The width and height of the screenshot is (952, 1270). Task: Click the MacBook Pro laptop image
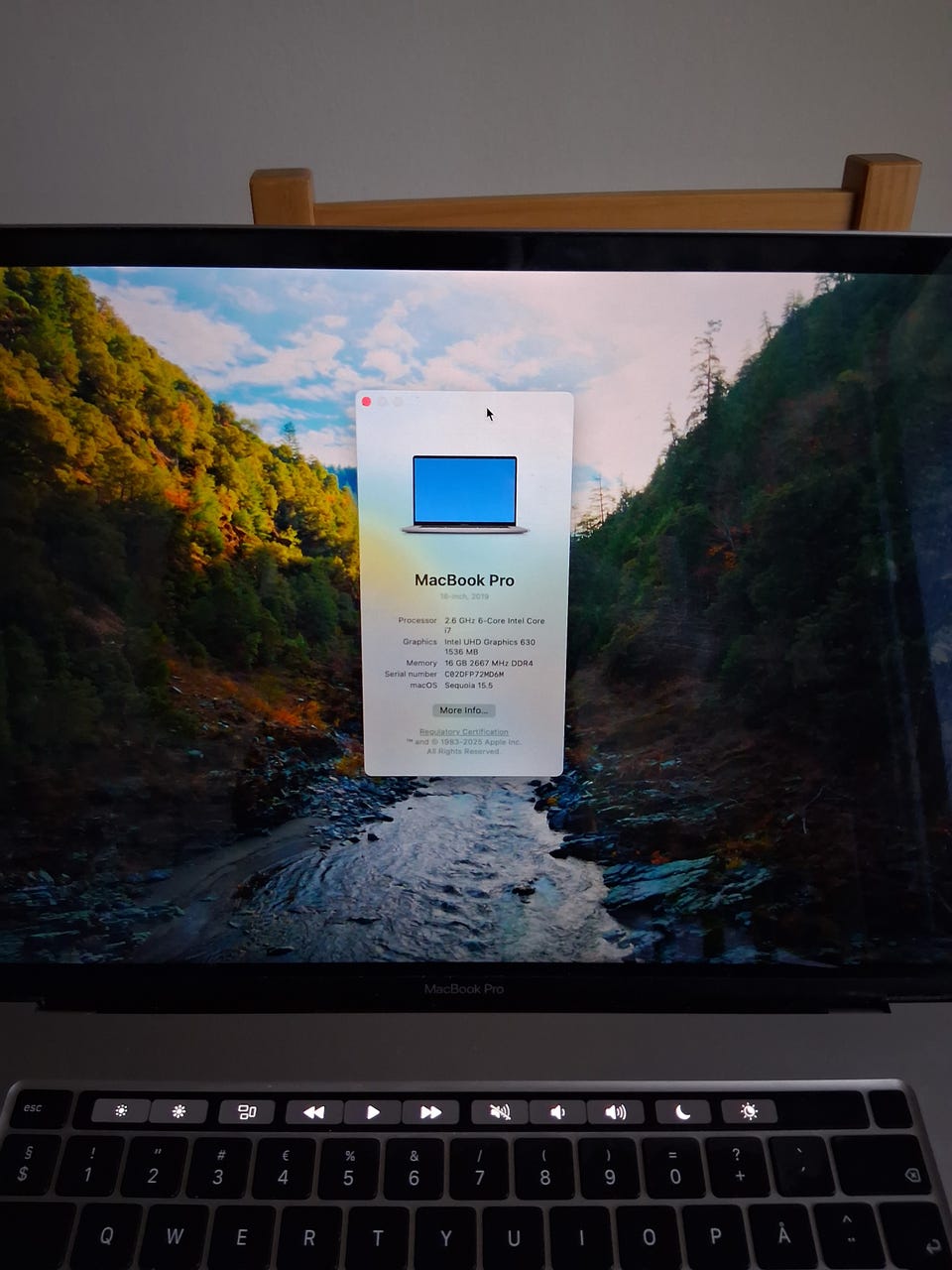pyautogui.click(x=465, y=494)
